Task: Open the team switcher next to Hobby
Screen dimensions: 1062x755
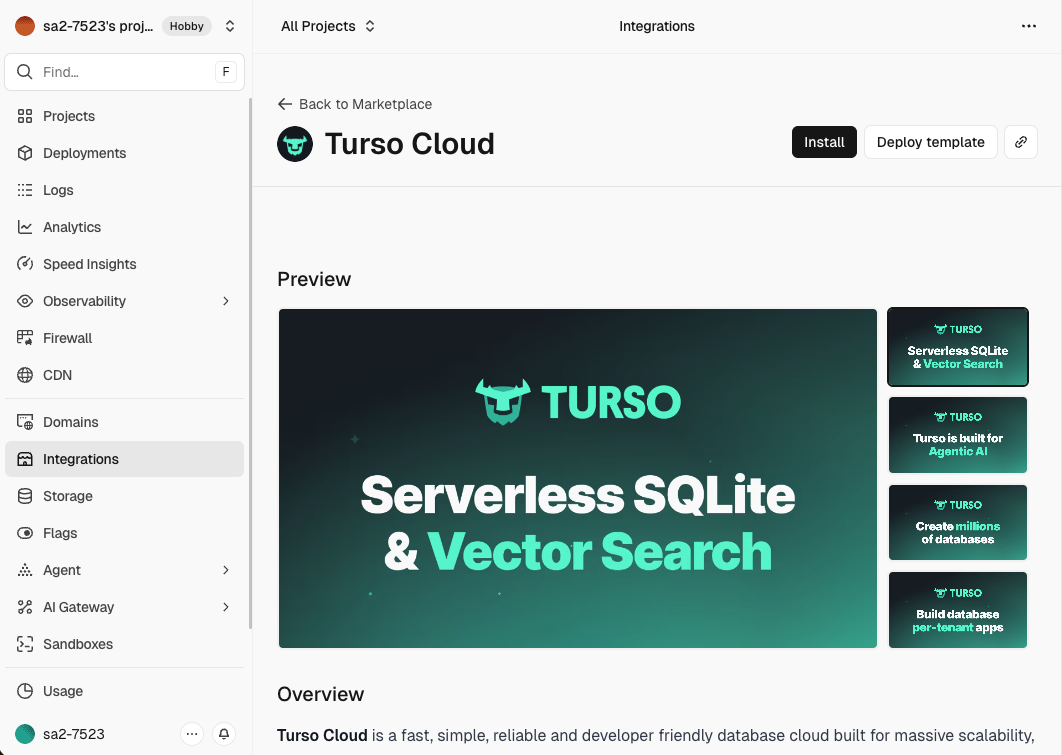Action: click(x=230, y=26)
